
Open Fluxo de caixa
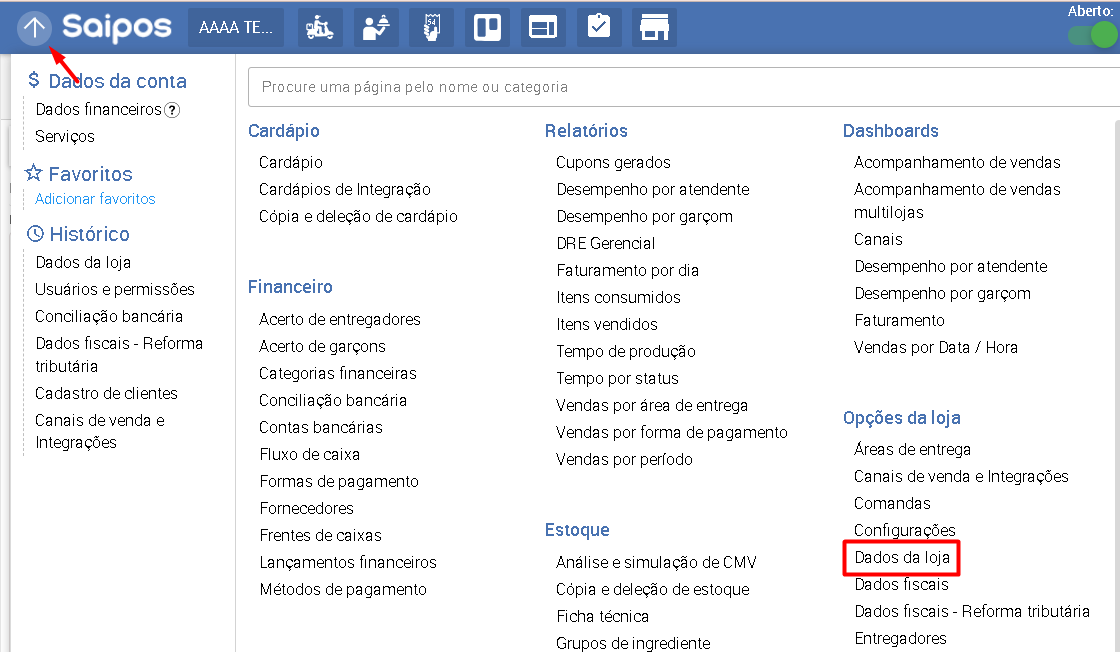pyautogui.click(x=309, y=455)
